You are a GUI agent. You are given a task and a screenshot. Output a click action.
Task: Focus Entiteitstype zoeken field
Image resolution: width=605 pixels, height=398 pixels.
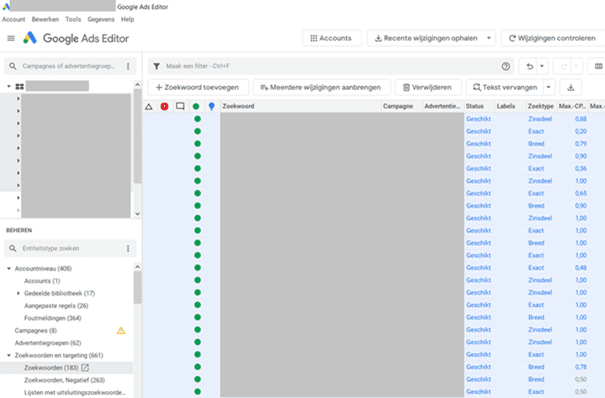point(69,248)
